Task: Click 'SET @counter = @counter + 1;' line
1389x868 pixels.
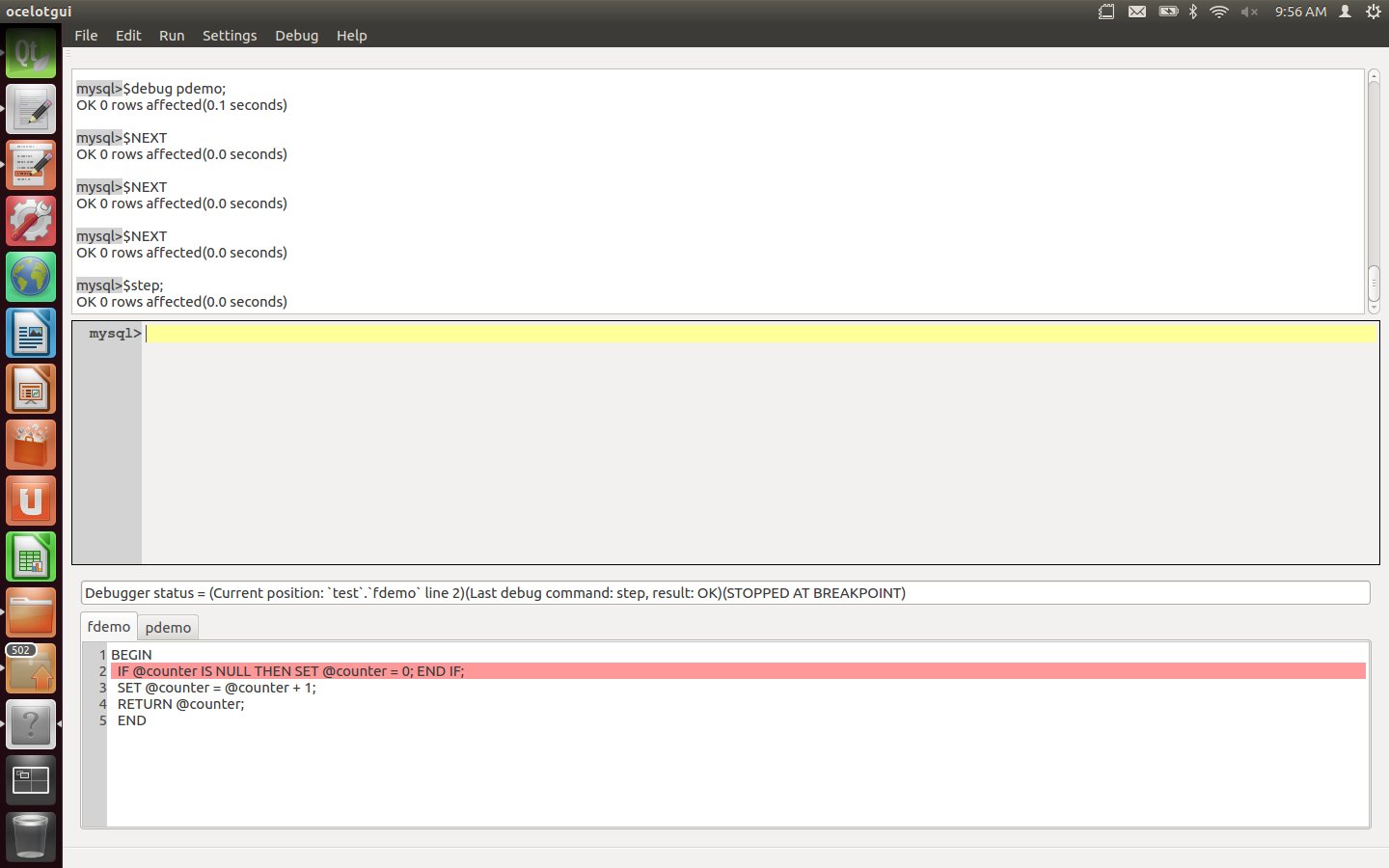Action: (x=217, y=688)
